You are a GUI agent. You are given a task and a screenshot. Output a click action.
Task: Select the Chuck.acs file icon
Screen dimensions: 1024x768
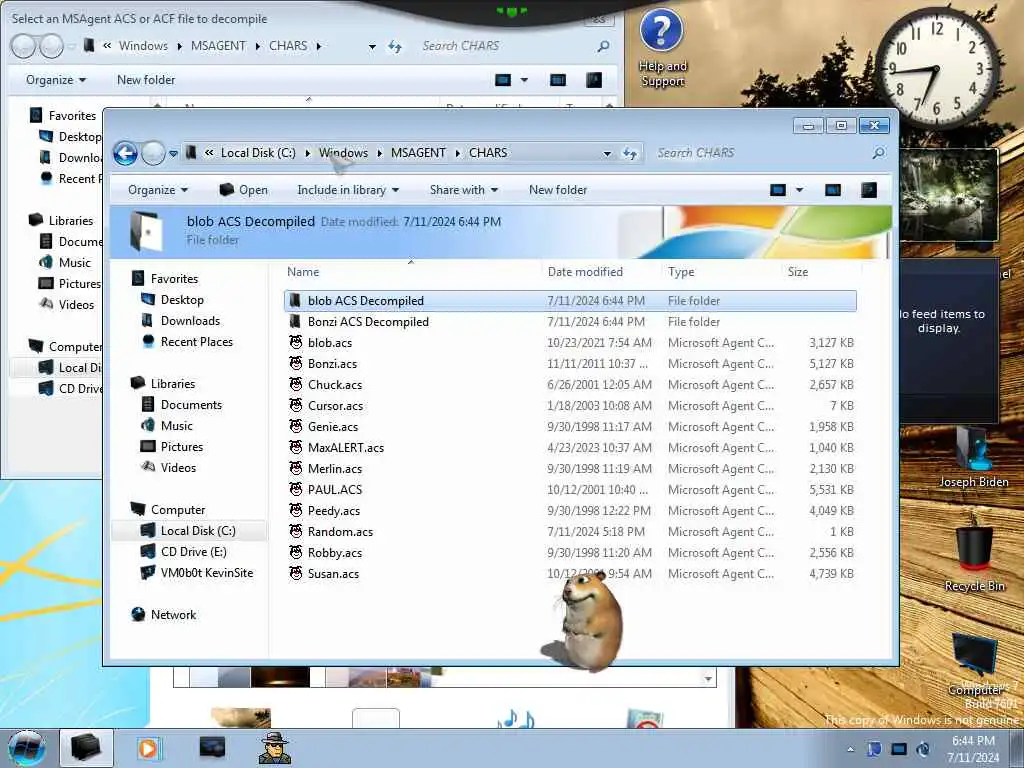(x=296, y=385)
